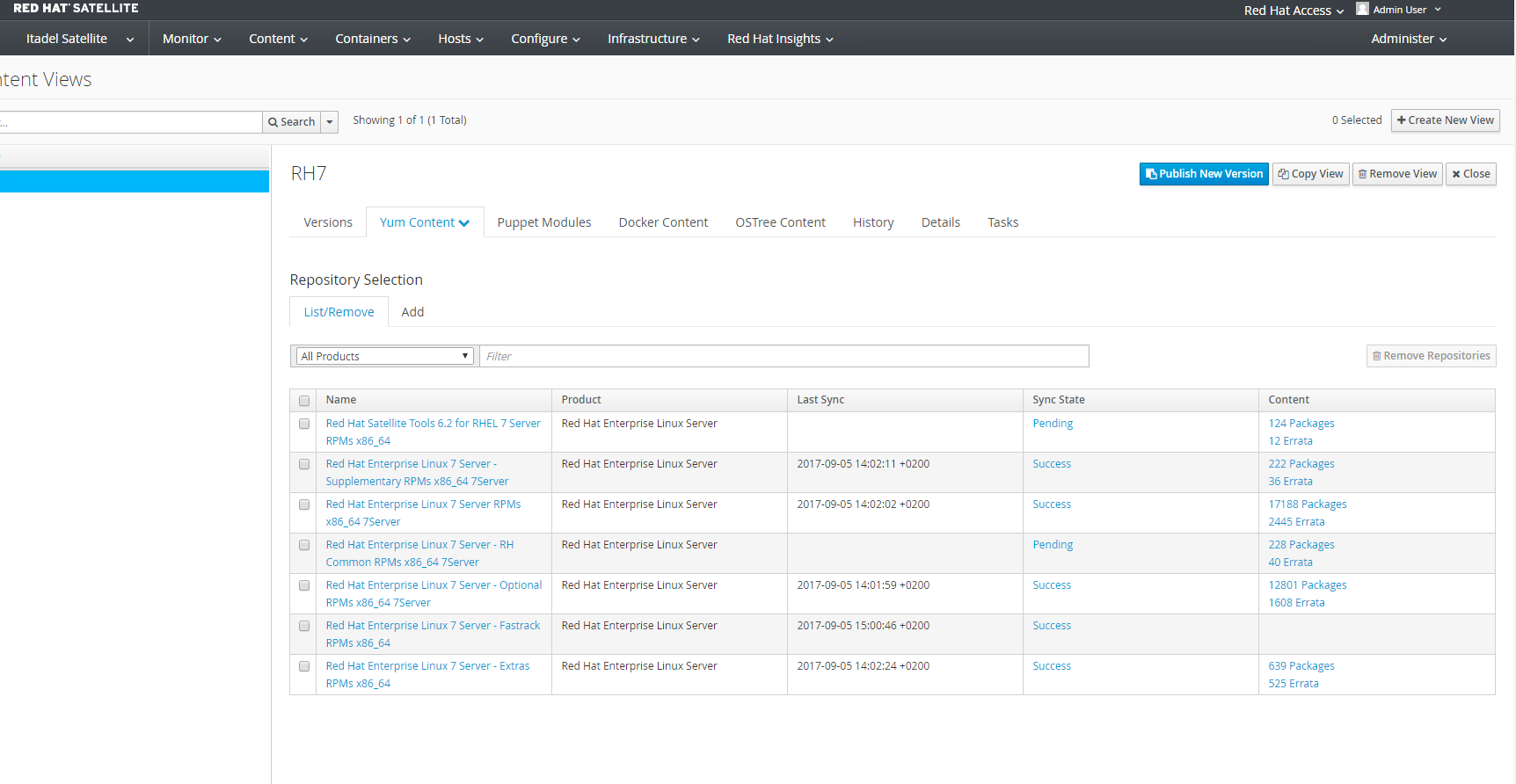Viewport: 1516px width, 784px height.
Task: Open the Containers menu
Action: (x=373, y=39)
